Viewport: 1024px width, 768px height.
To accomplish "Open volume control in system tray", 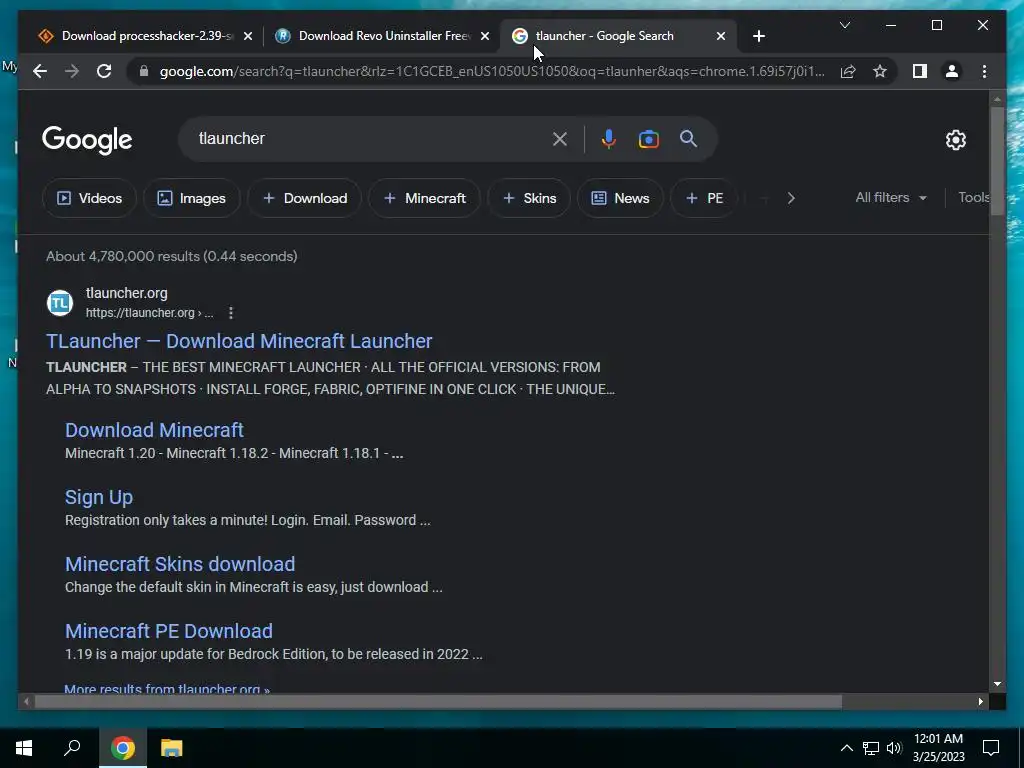I will click(x=894, y=748).
